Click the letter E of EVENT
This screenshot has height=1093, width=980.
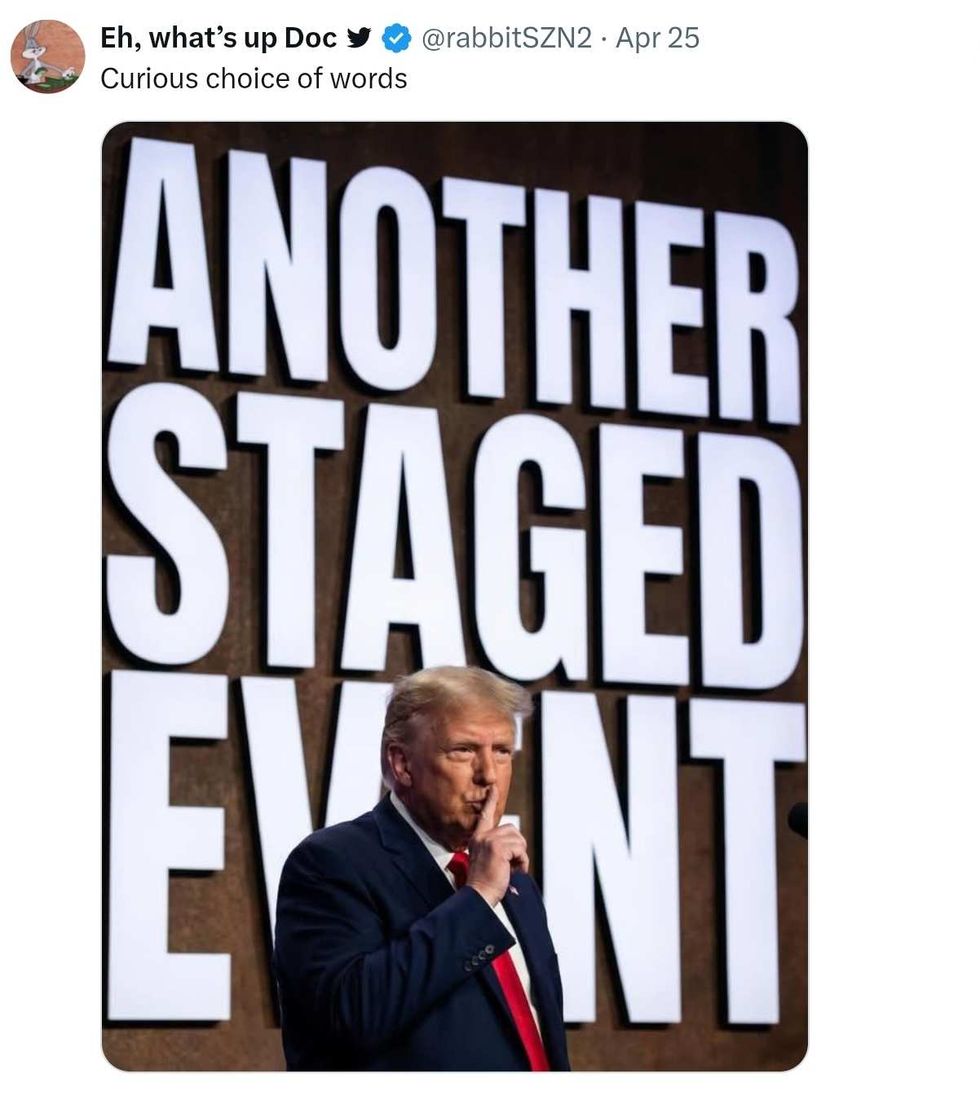(169, 846)
